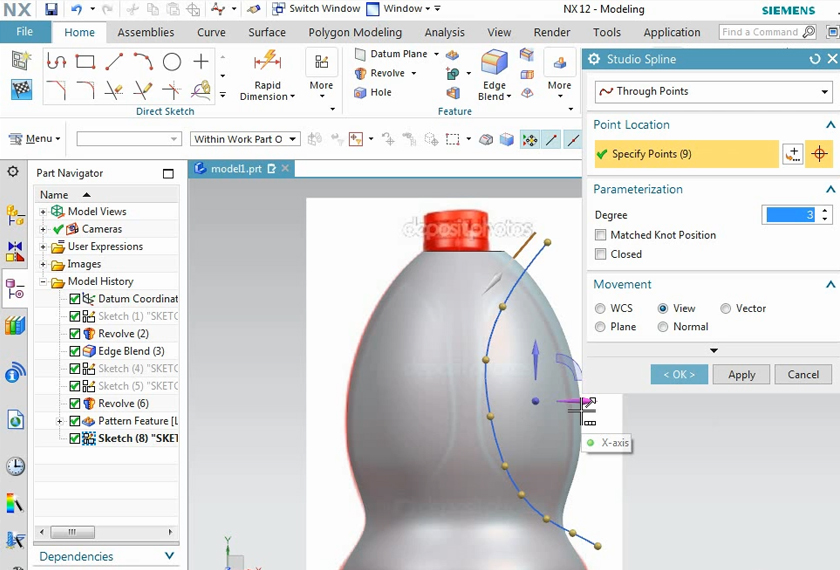Screen dimensions: 840x570
Task: Open the Through Points spline type dropdown
Action: coord(712,92)
